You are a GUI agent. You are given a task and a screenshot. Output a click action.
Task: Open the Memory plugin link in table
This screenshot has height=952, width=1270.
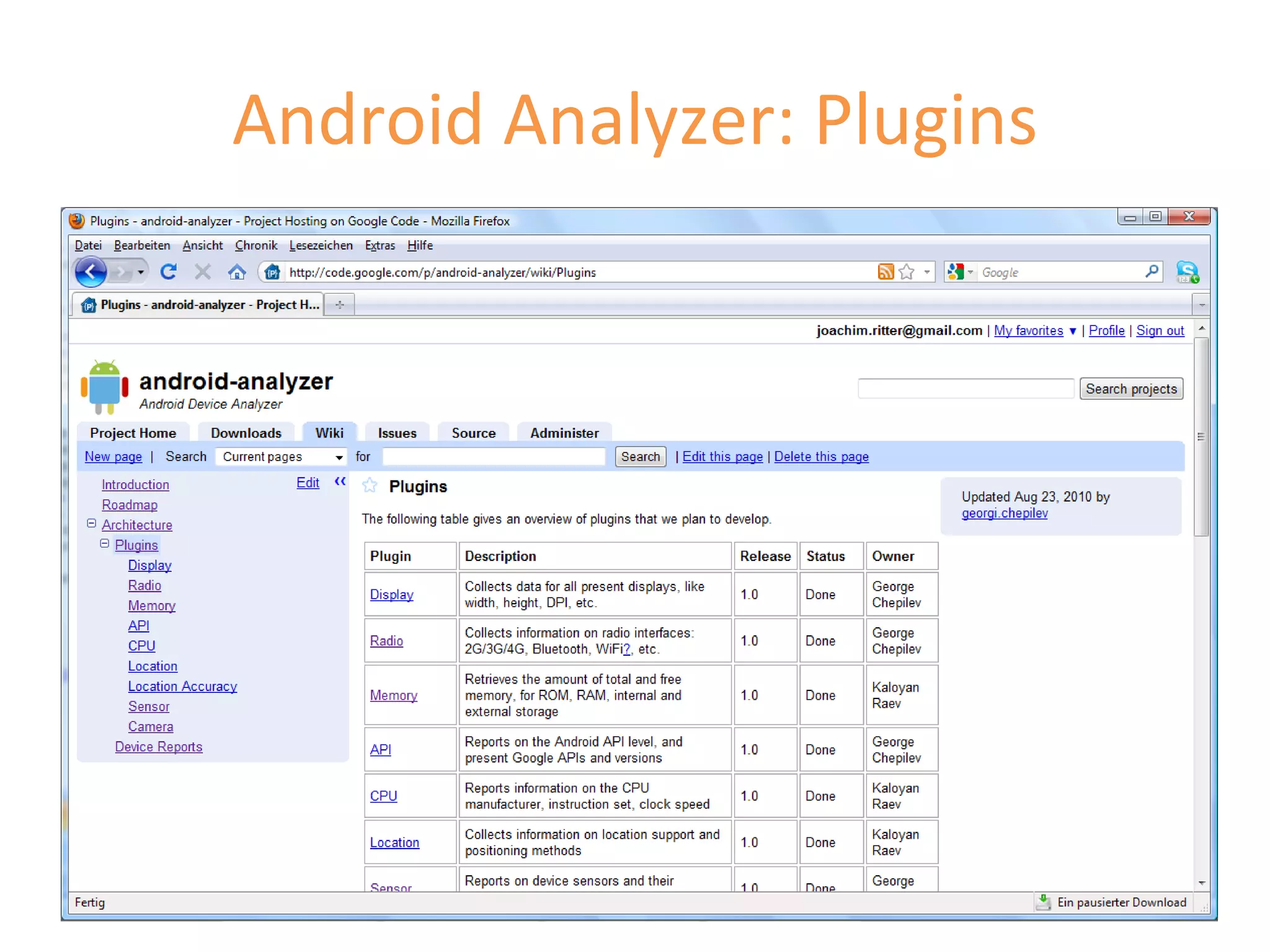393,695
